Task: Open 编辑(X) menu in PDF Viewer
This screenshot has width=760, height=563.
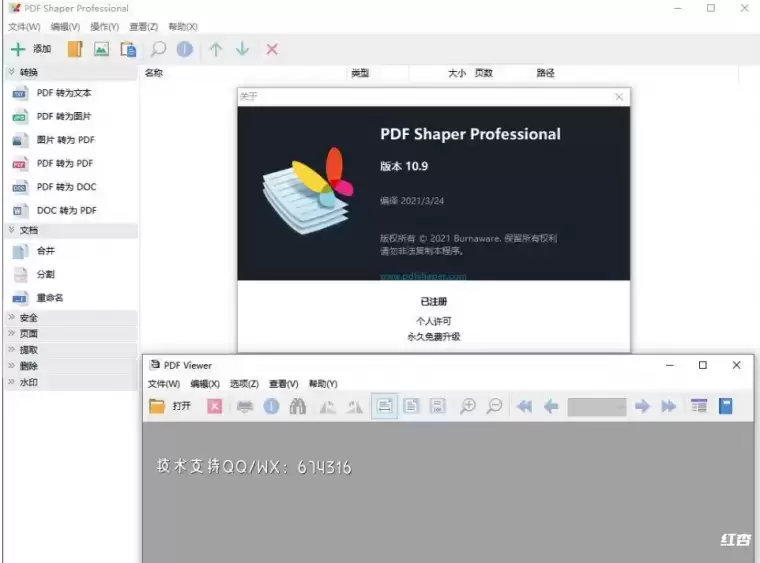Action: [205, 384]
